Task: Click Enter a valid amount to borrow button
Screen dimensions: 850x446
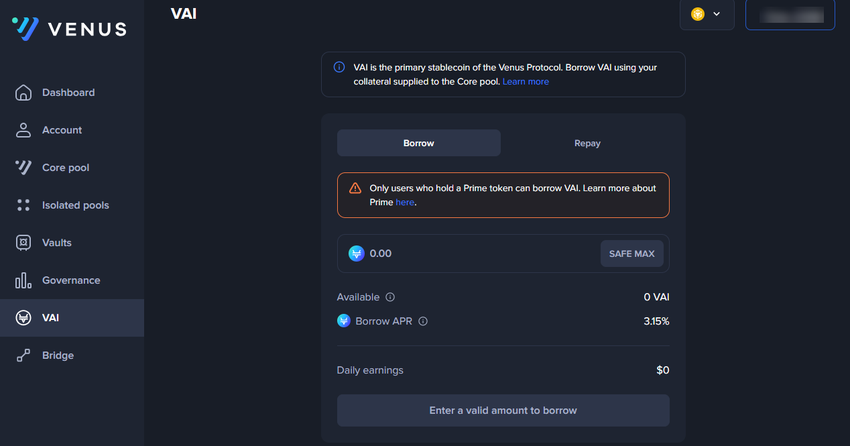Action: (503, 410)
